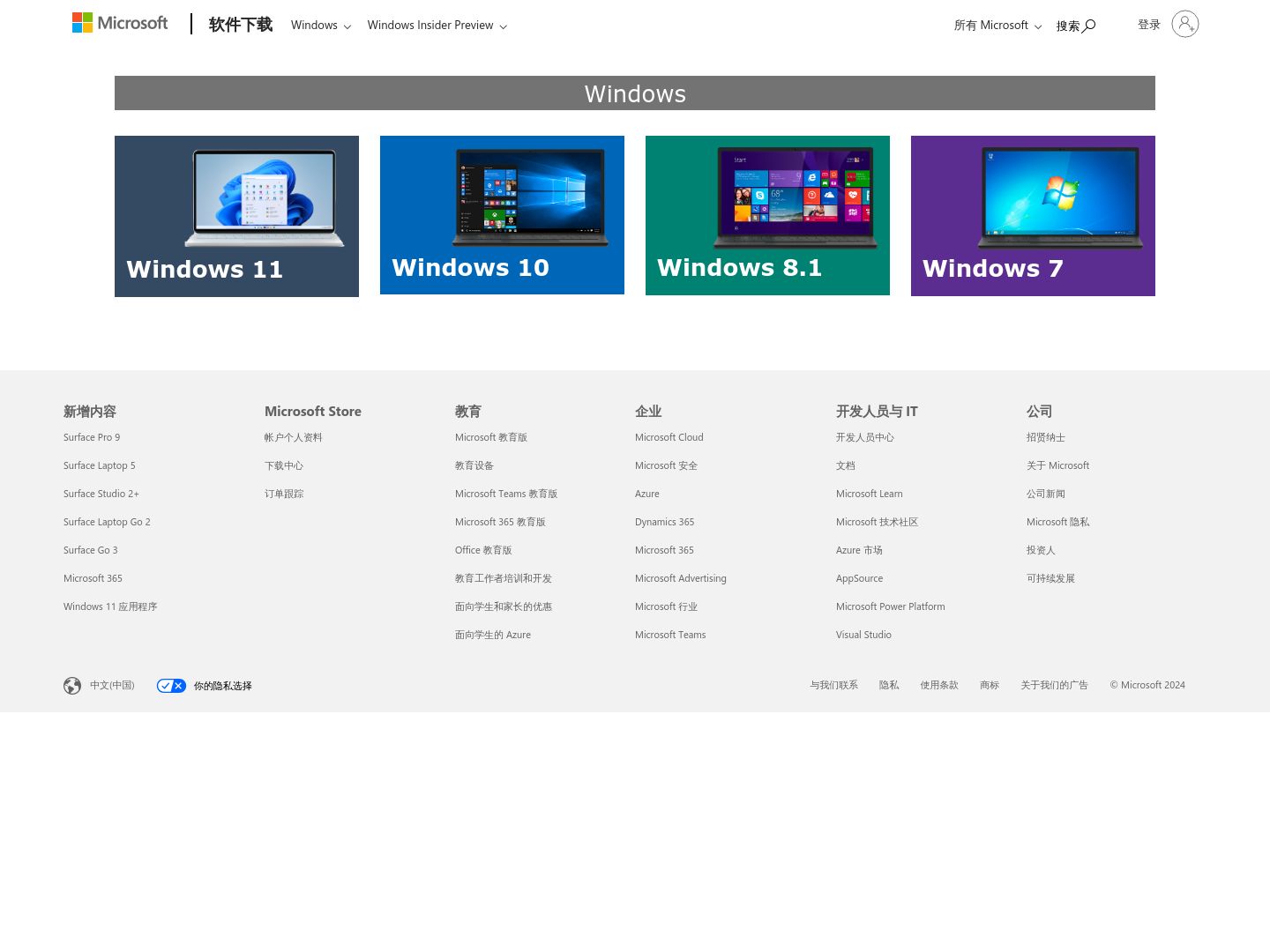
Task: Open the 可持续发展 link
Action: pyautogui.click(x=1050, y=578)
